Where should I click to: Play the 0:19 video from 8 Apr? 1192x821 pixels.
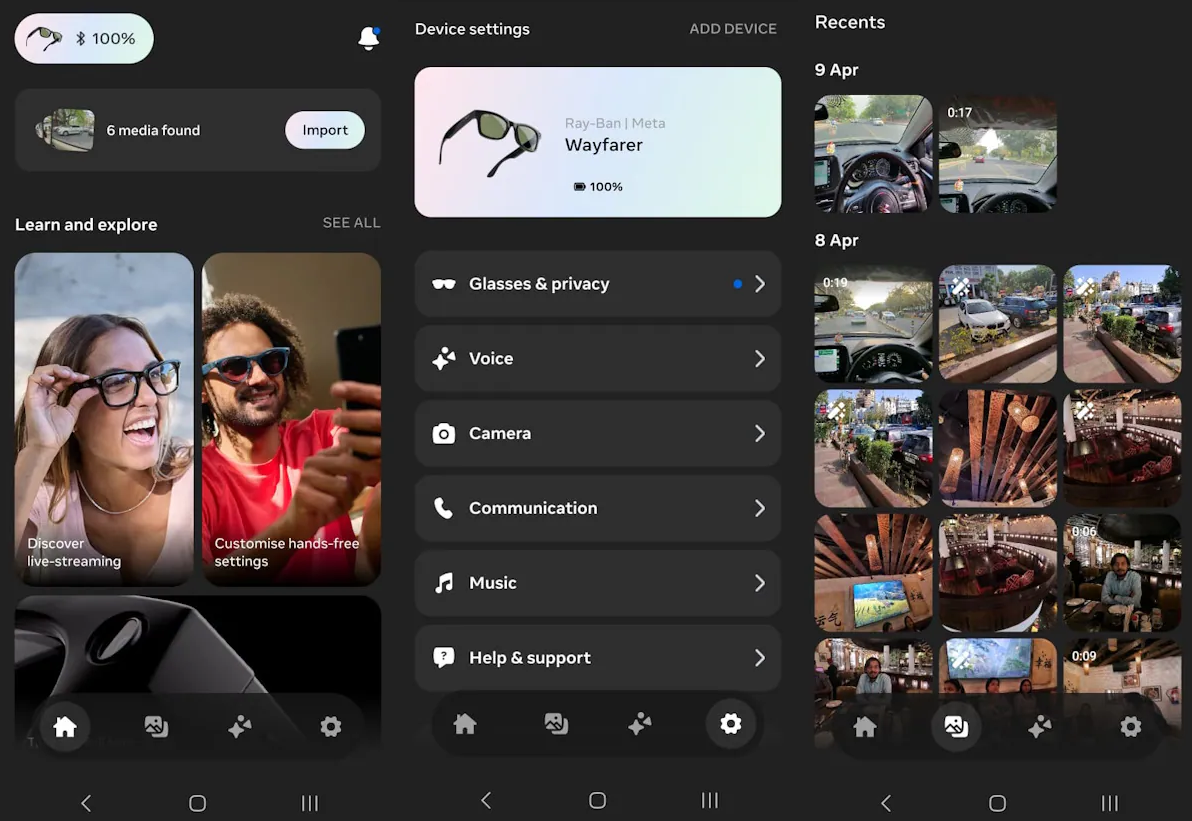coord(873,323)
